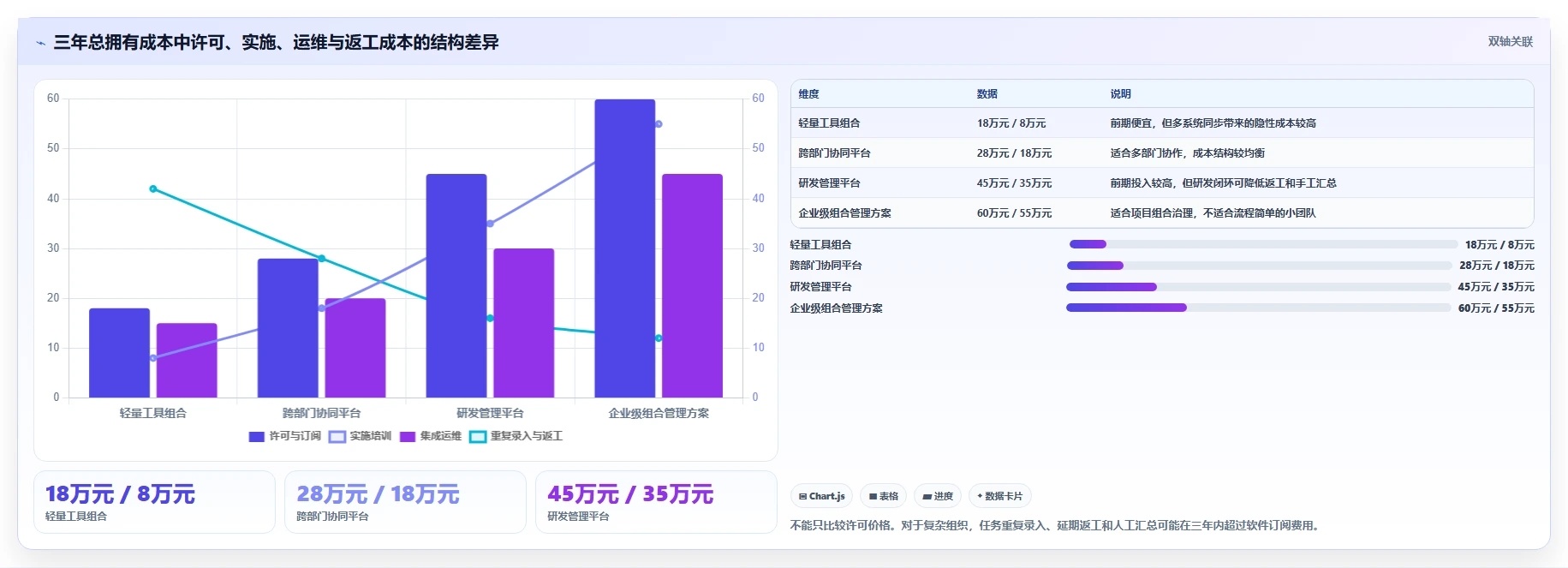Click the 数据 column header

pyautogui.click(x=987, y=94)
